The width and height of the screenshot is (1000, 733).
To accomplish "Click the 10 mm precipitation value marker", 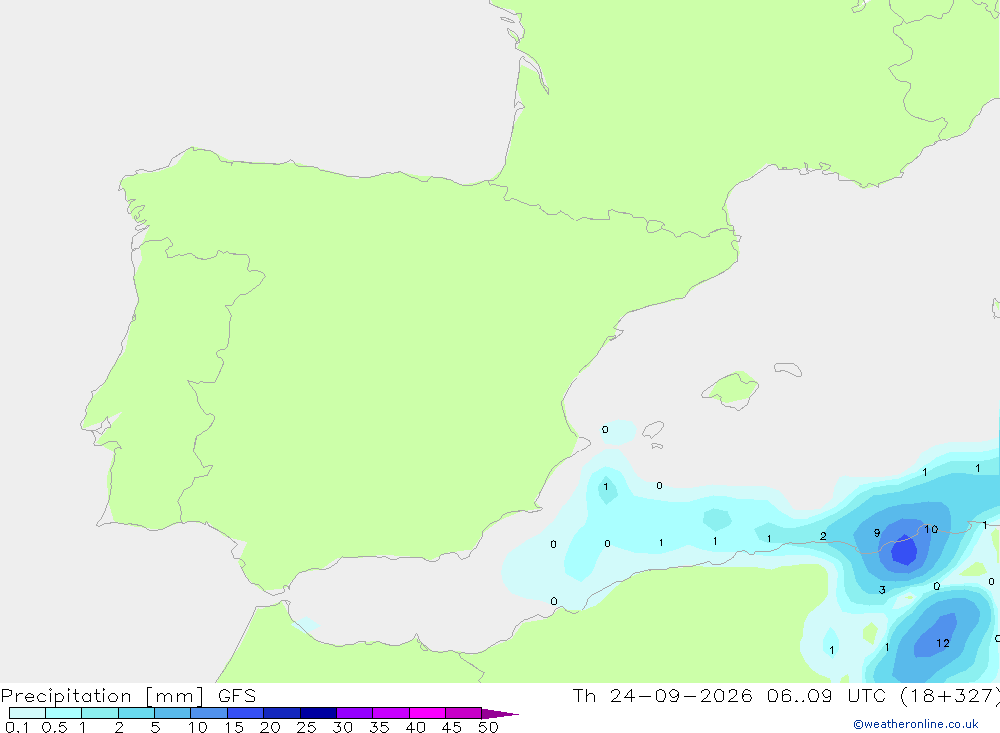I will (931, 529).
